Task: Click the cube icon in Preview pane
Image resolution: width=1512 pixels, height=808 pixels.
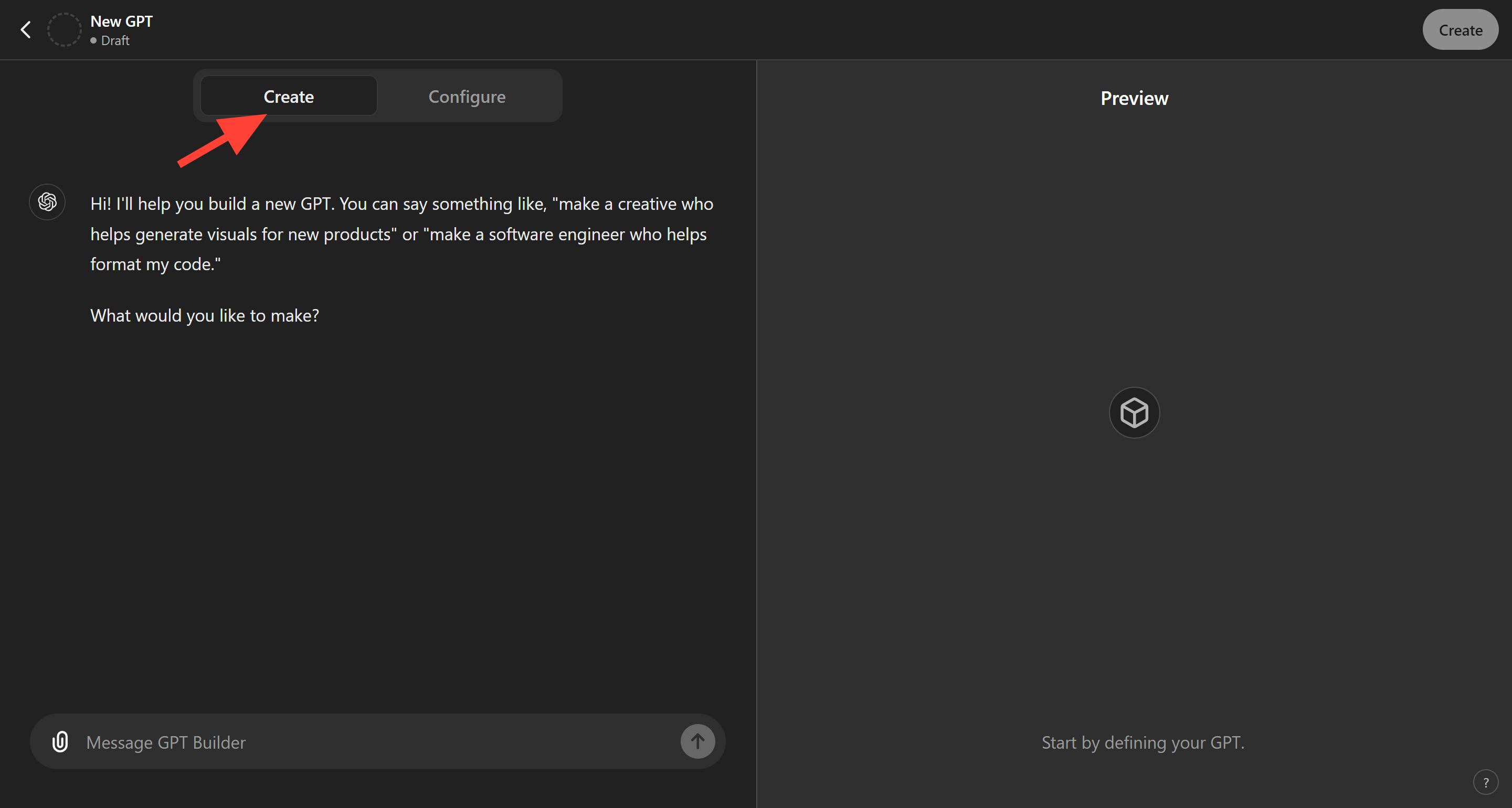Action: pyautogui.click(x=1134, y=412)
